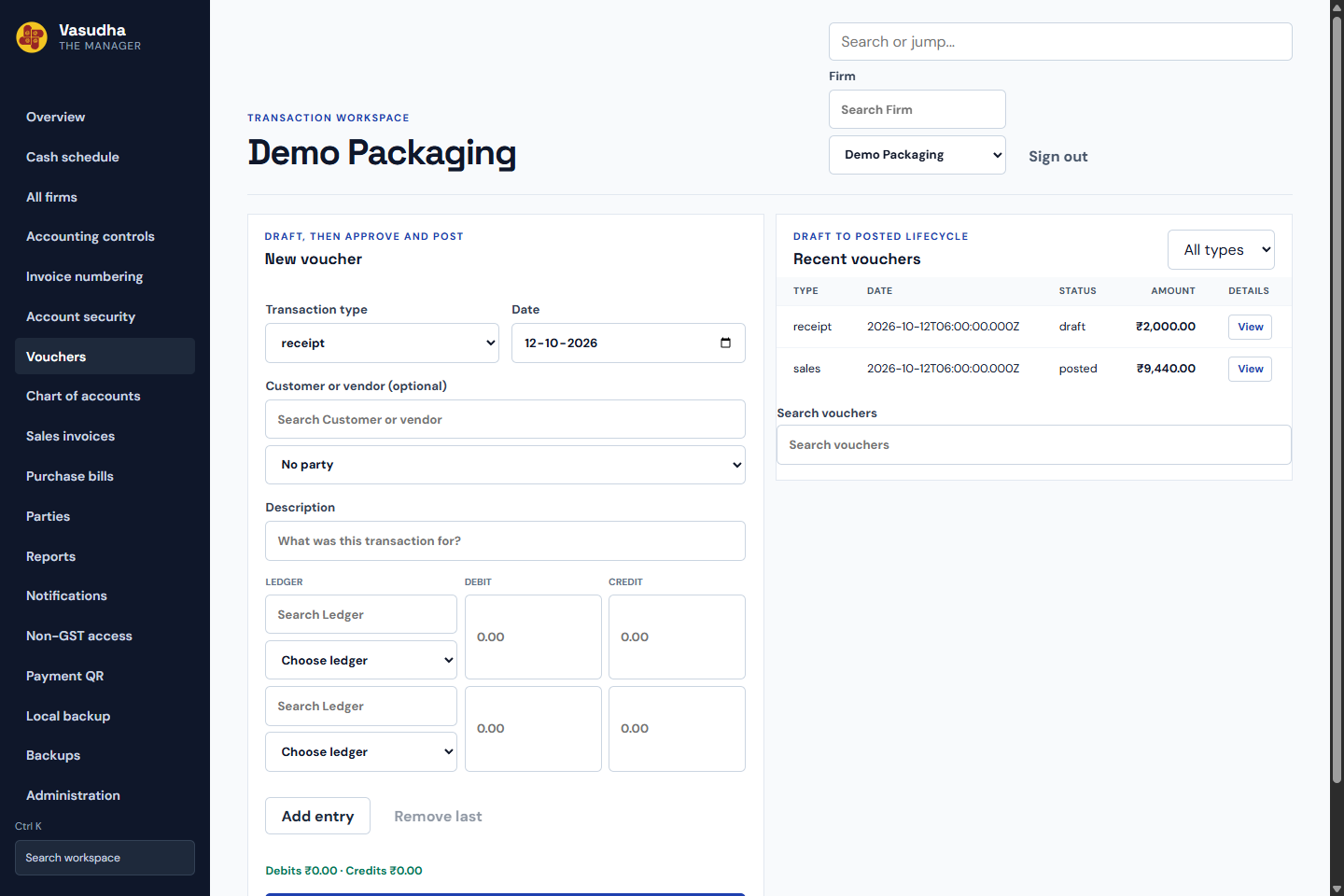Screen dimensions: 1344x896
Task: Click the Search Firm field
Action: 917,109
